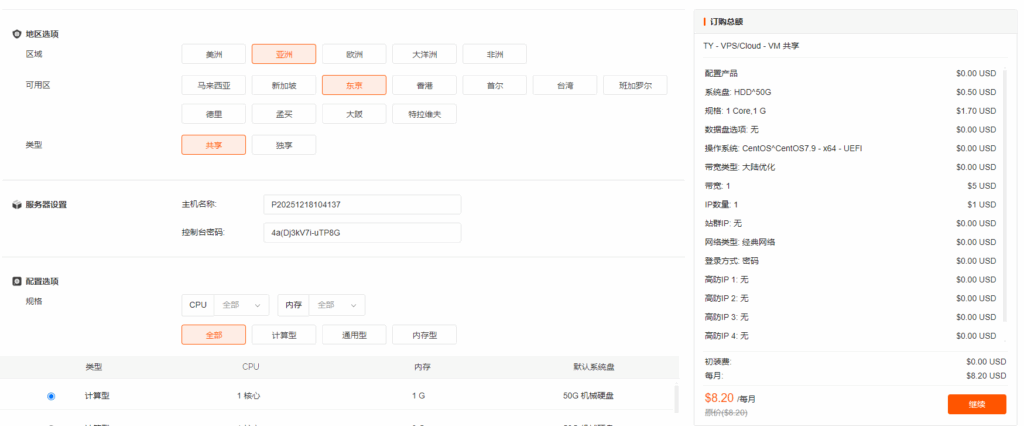
Task: Click the 主机名称 input field
Action: click(361, 204)
